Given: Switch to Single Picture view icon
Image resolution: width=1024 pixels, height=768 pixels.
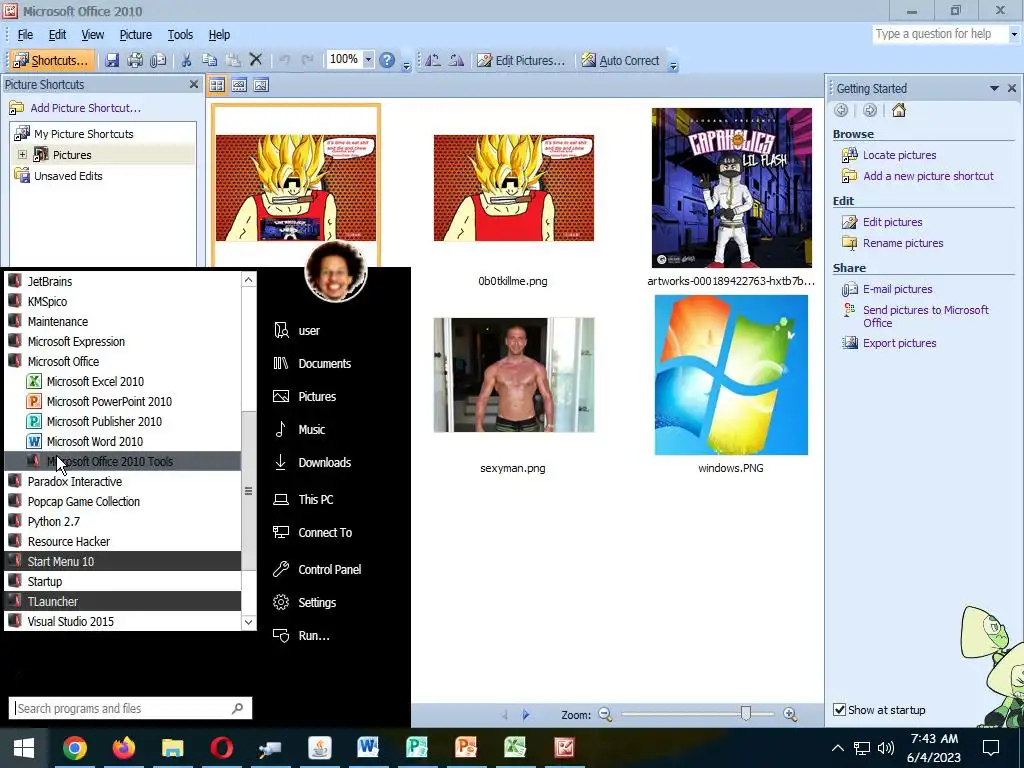Looking at the screenshot, I should coord(261,85).
